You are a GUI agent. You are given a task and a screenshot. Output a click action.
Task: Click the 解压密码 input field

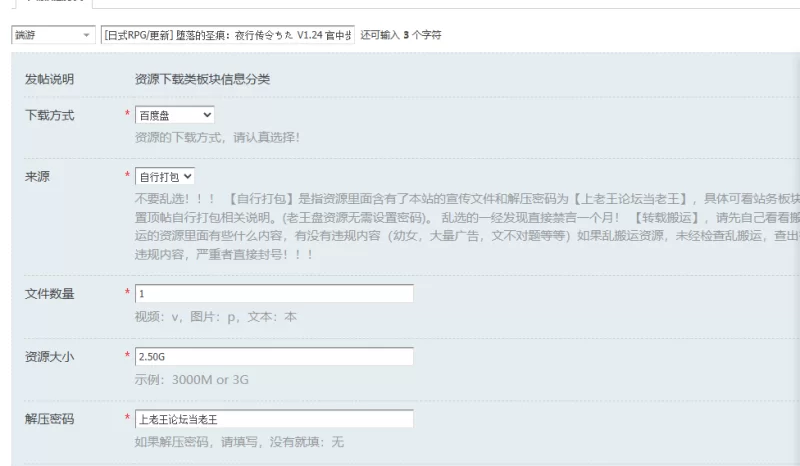(274, 419)
